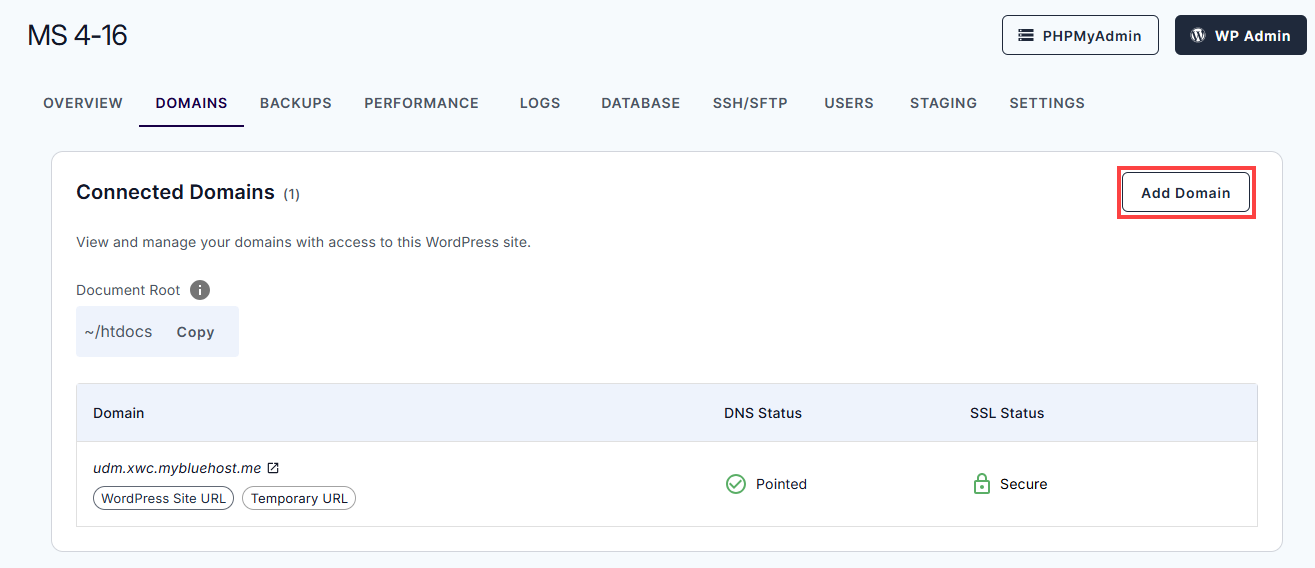Screen dimensions: 1315x568
Task: Click the 'View and manage your domains' description
Action: tap(303, 242)
